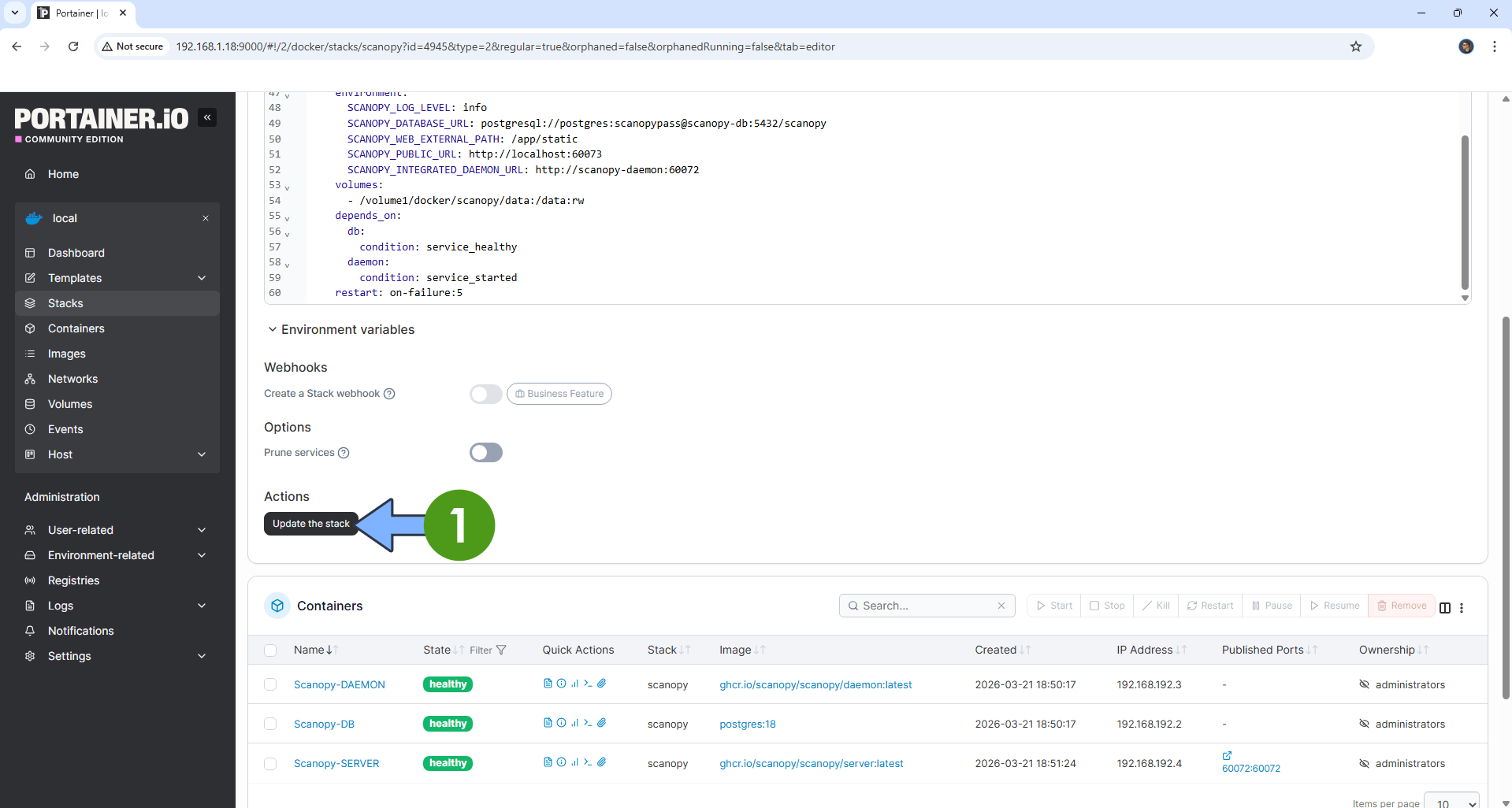Click the Update the stack button
Image resolution: width=1512 pixels, height=808 pixels.
pyautogui.click(x=310, y=524)
